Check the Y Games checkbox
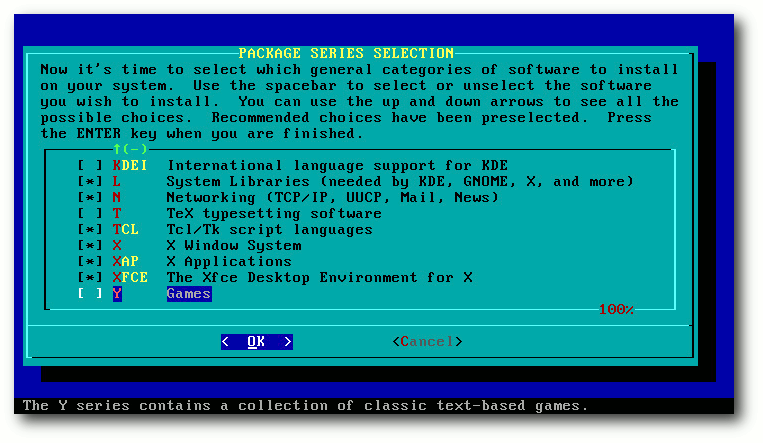This screenshot has height=443, width=763. click(90, 294)
